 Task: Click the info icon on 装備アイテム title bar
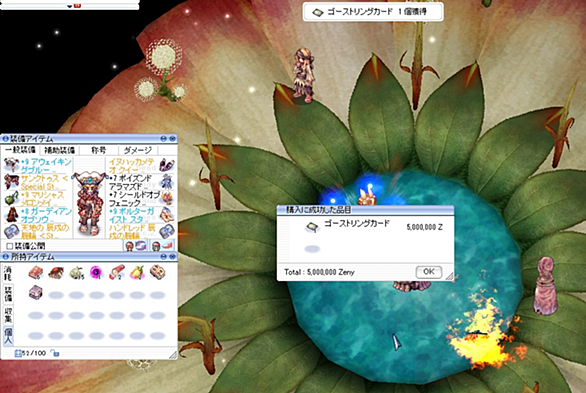(5, 139)
